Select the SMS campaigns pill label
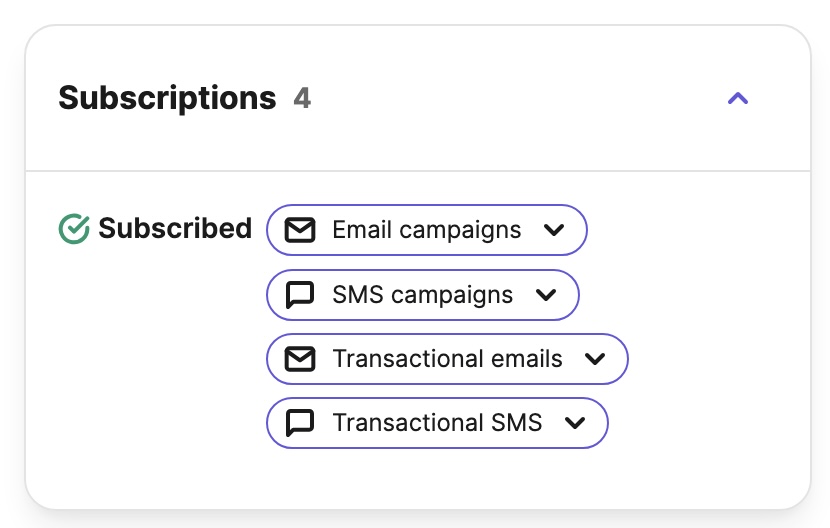Screen dimensions: 830x528 click(x=422, y=295)
